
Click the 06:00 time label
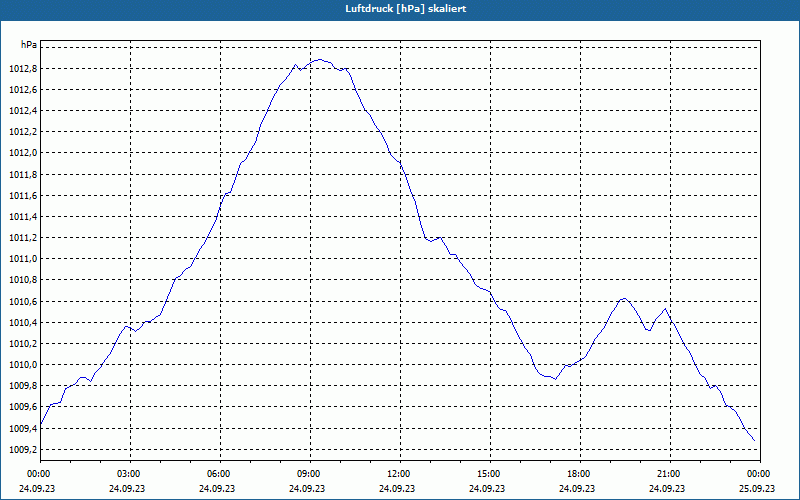coord(220,474)
